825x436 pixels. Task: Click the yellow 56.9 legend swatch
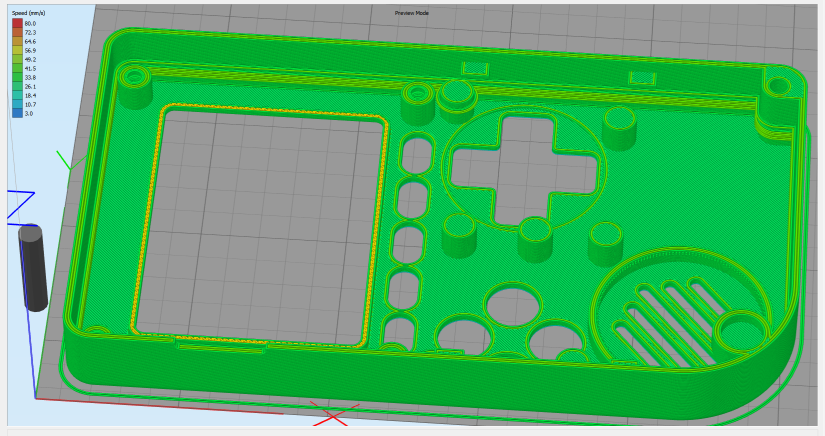pyautogui.click(x=17, y=50)
